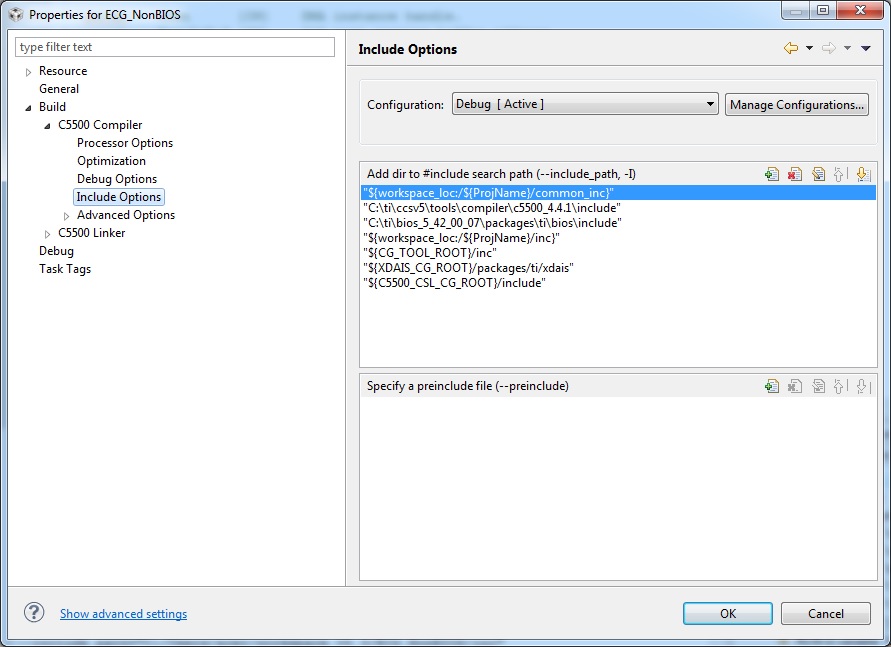Go forward with the gray arrow
Image resolution: width=891 pixels, height=647 pixels.
tap(828, 48)
